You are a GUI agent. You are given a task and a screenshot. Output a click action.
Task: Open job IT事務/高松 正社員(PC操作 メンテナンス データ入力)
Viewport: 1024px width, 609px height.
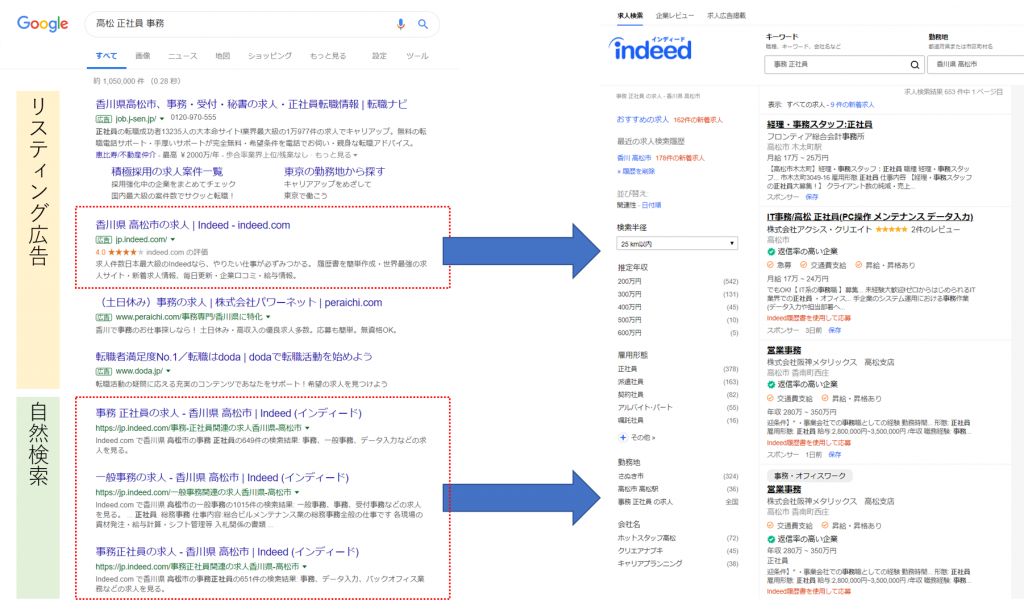pyautogui.click(x=870, y=217)
